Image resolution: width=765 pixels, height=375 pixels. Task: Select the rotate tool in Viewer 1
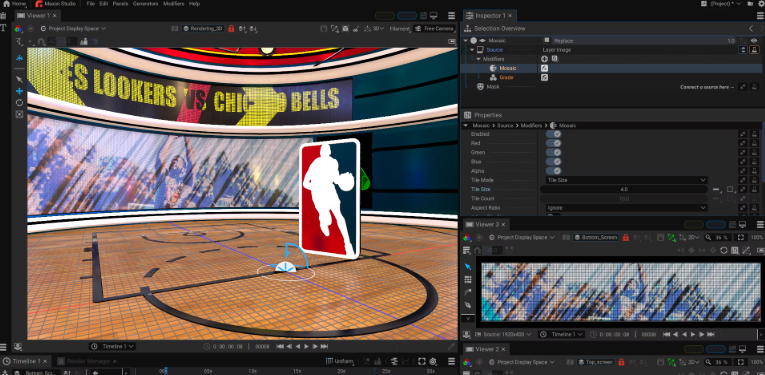tap(19, 103)
